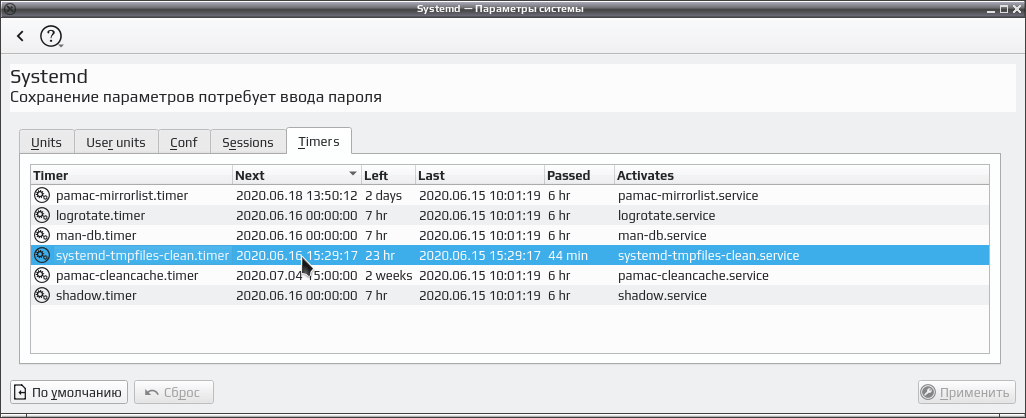The height and width of the screenshot is (418, 1026).
Task: Select the systemd-tmpfiles-clean.timer name
Action: click(x=143, y=255)
